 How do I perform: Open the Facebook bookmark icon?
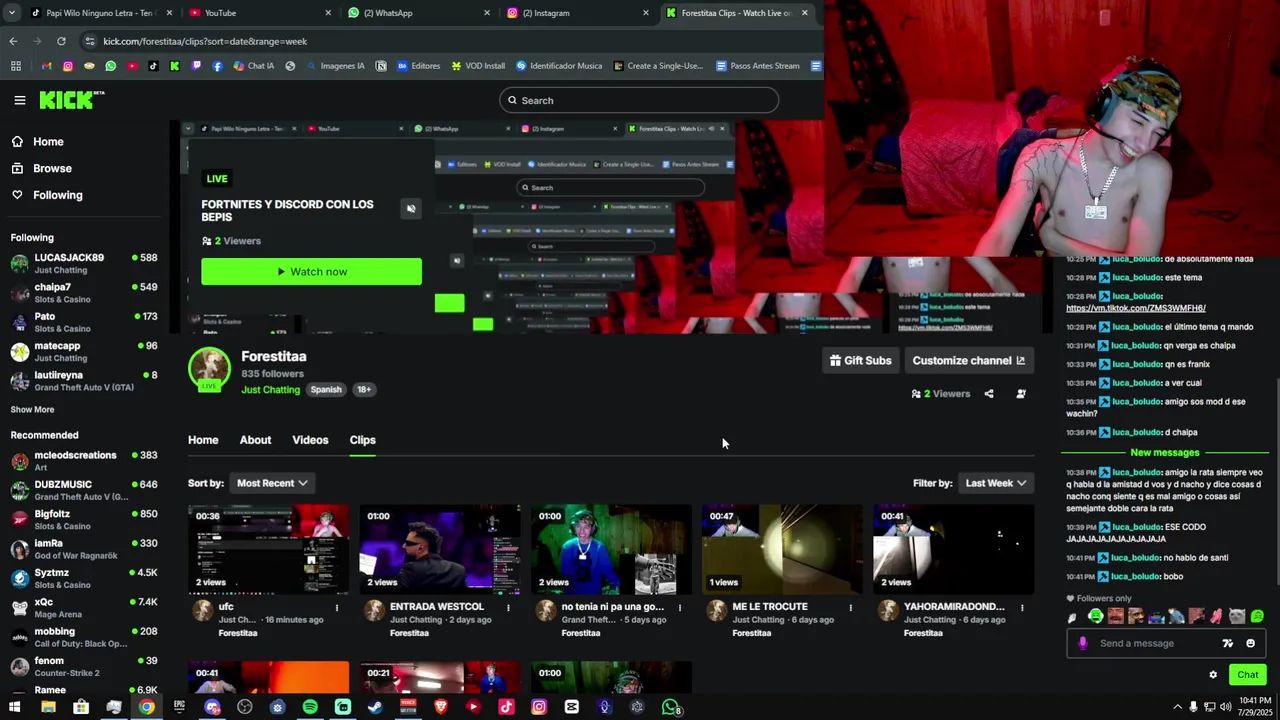point(217,66)
